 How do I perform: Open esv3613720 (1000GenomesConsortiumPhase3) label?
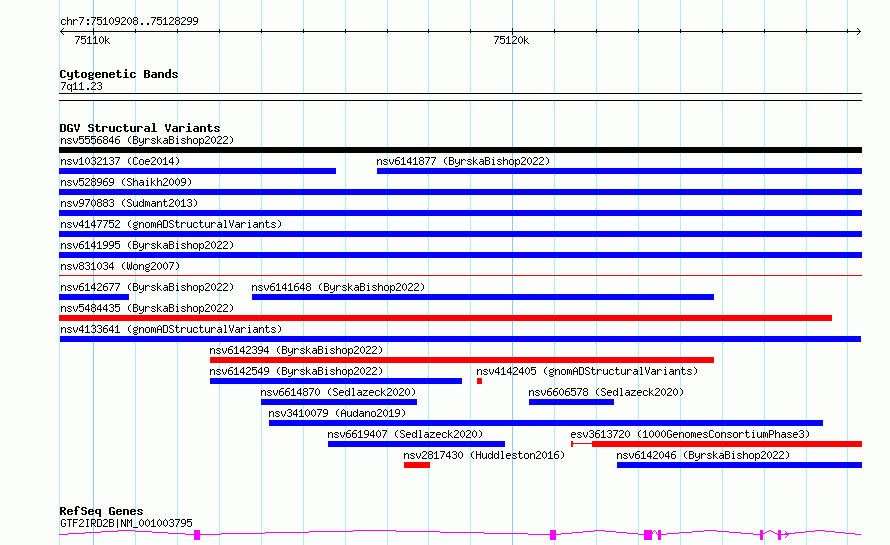pos(690,434)
